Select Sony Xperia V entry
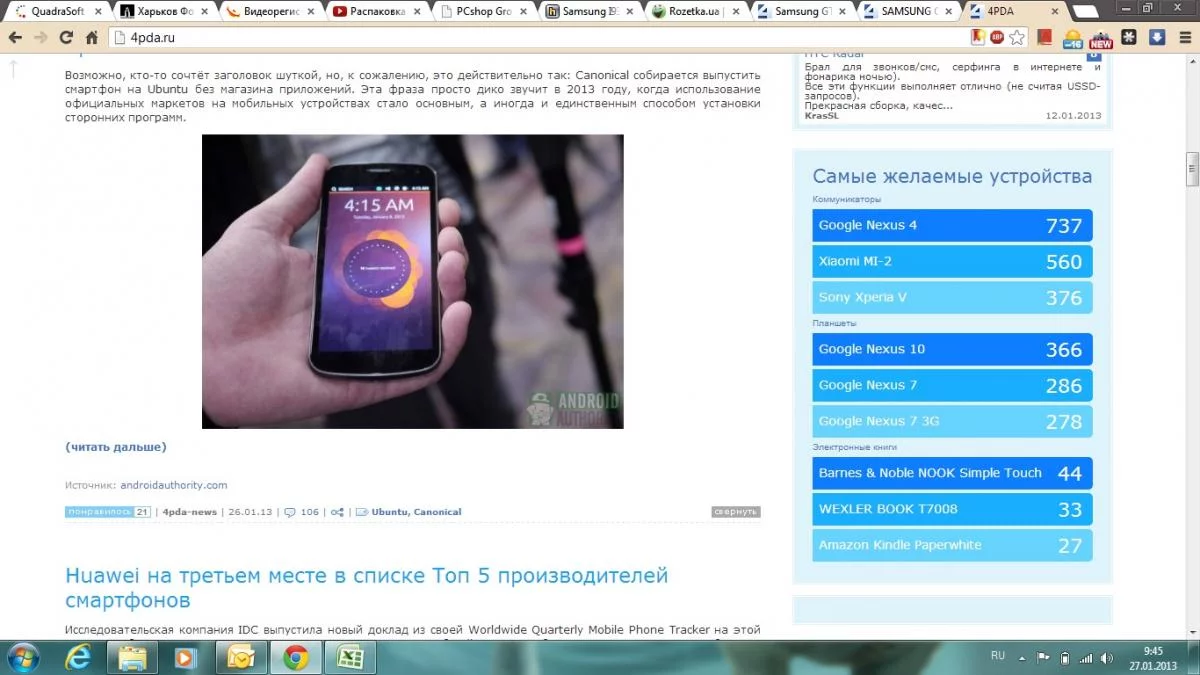1200x675 pixels. coord(952,297)
